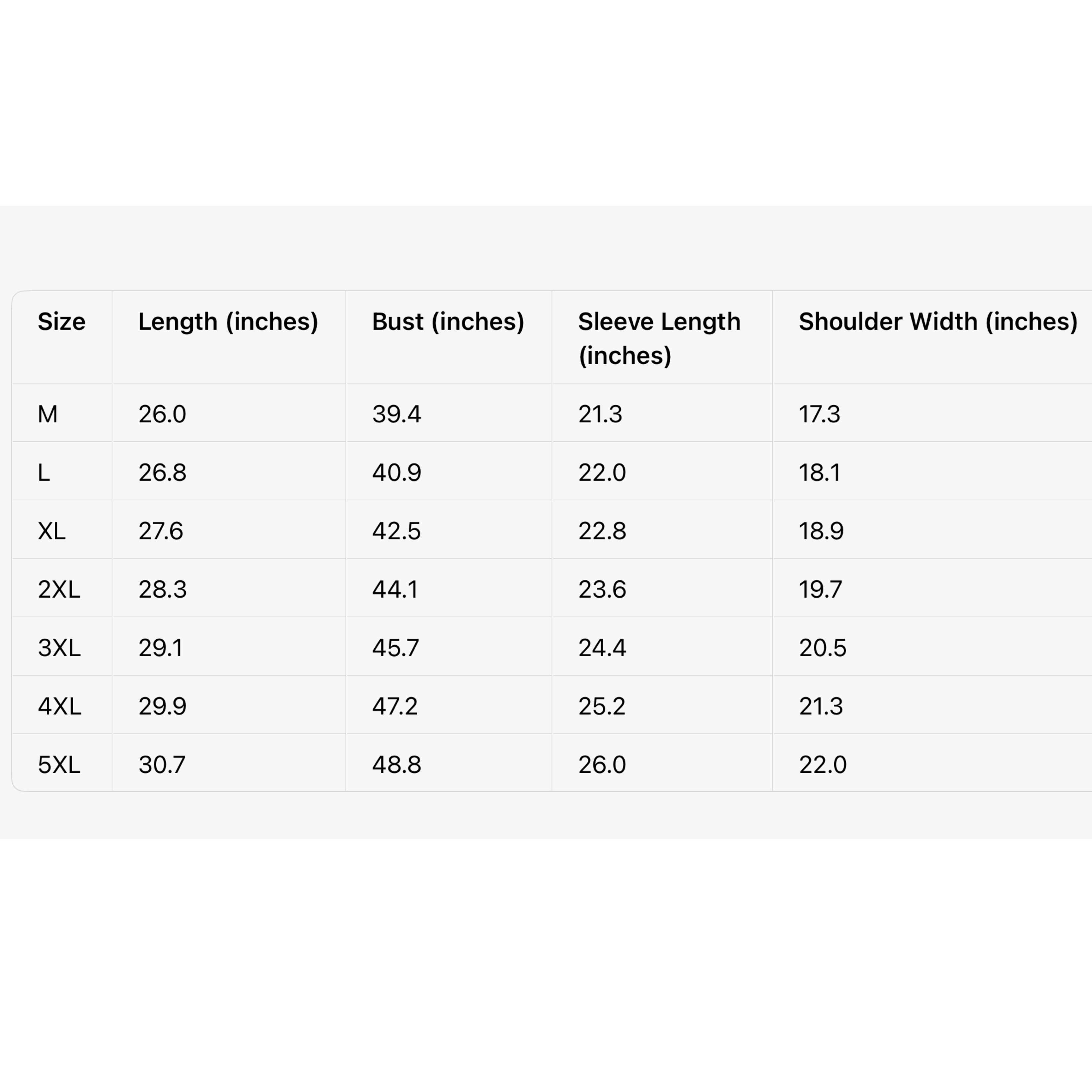Viewport: 1092px width, 1092px height.
Task: Click the 3XL size row label
Action: [x=59, y=648]
